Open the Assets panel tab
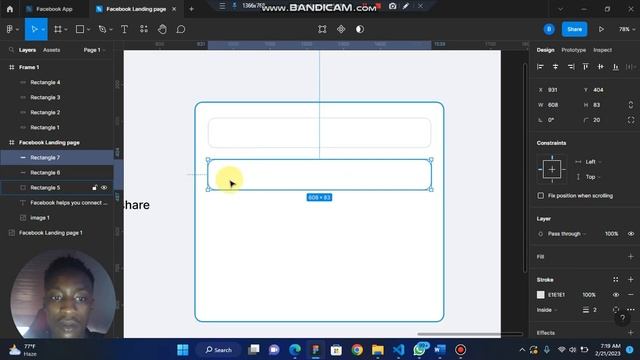 [x=51, y=50]
